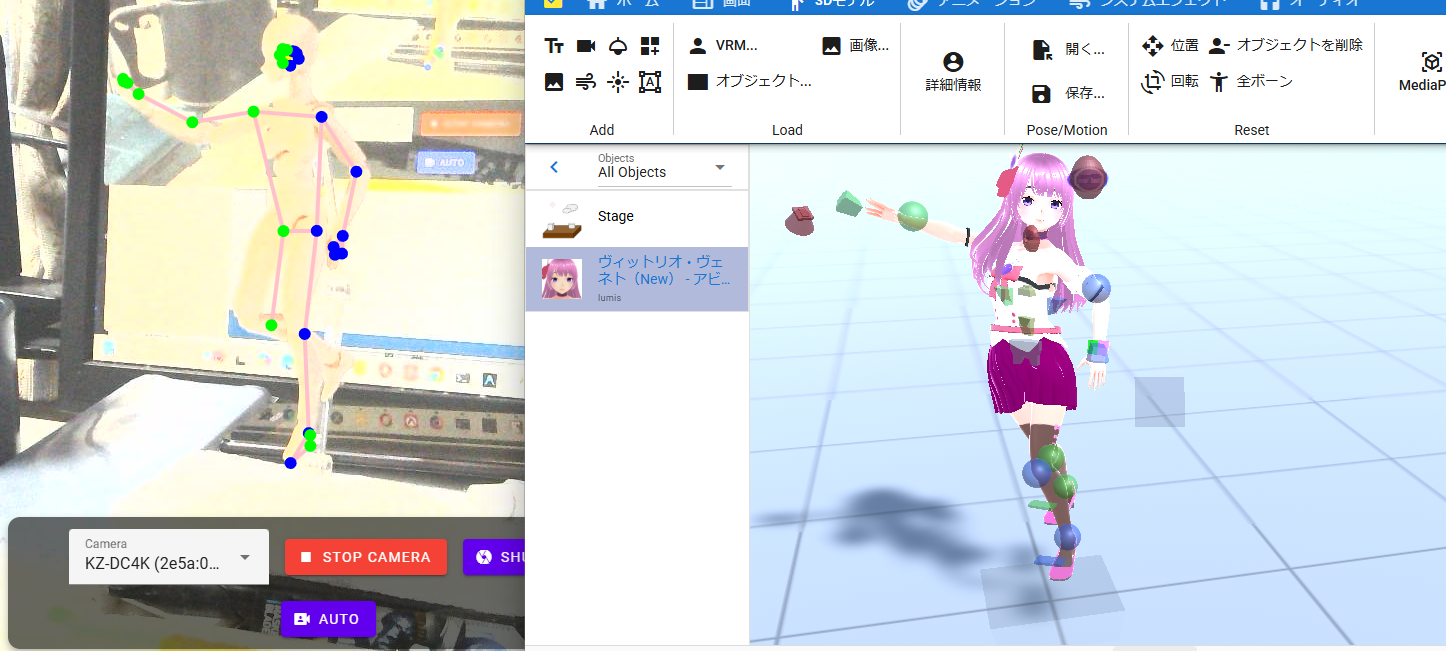Viewport: 1446px width, 651px height.
Task: Add a camera object from the Add group
Action: point(586,46)
